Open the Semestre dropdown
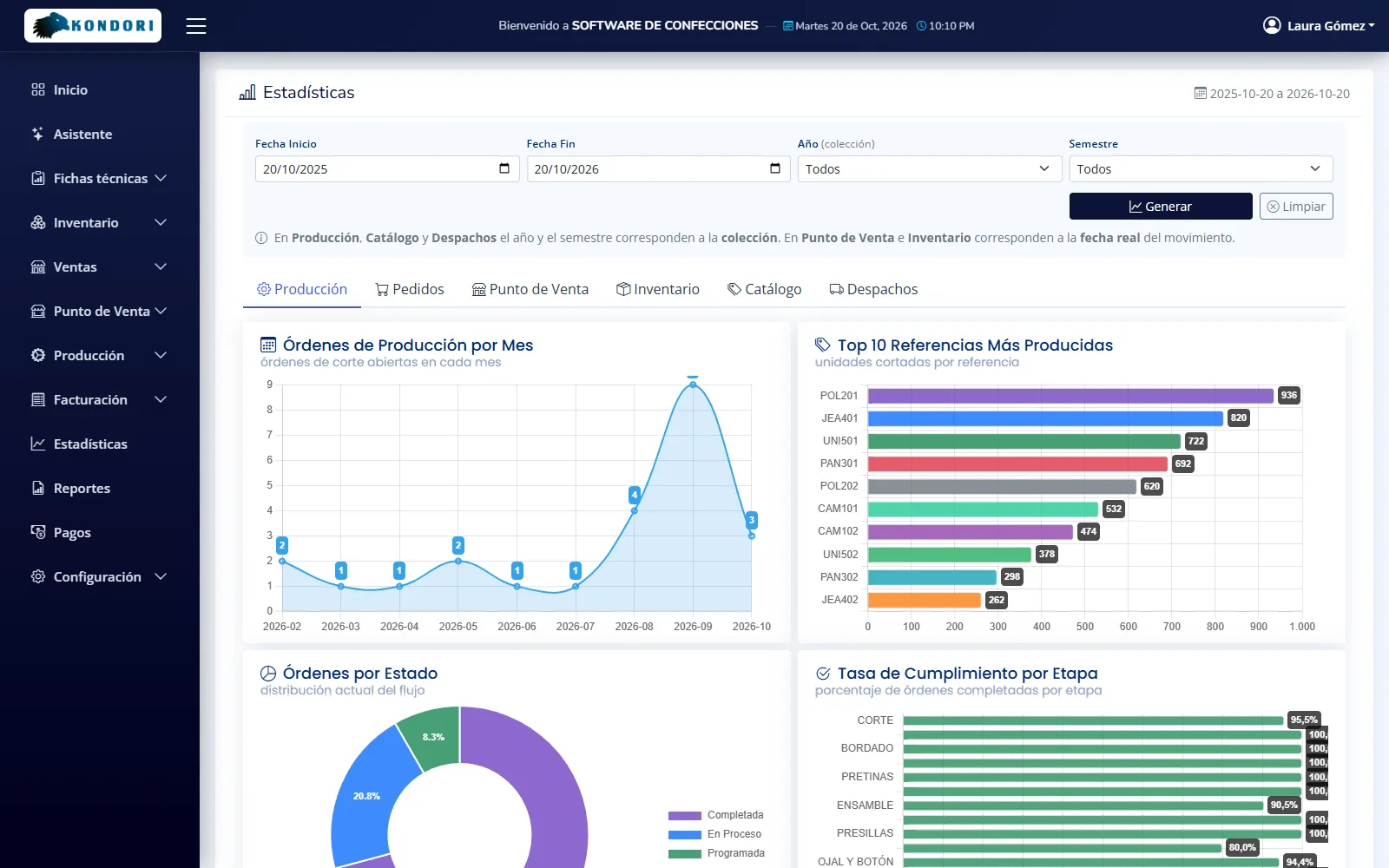Screen dimensions: 1389x868 (1201, 168)
